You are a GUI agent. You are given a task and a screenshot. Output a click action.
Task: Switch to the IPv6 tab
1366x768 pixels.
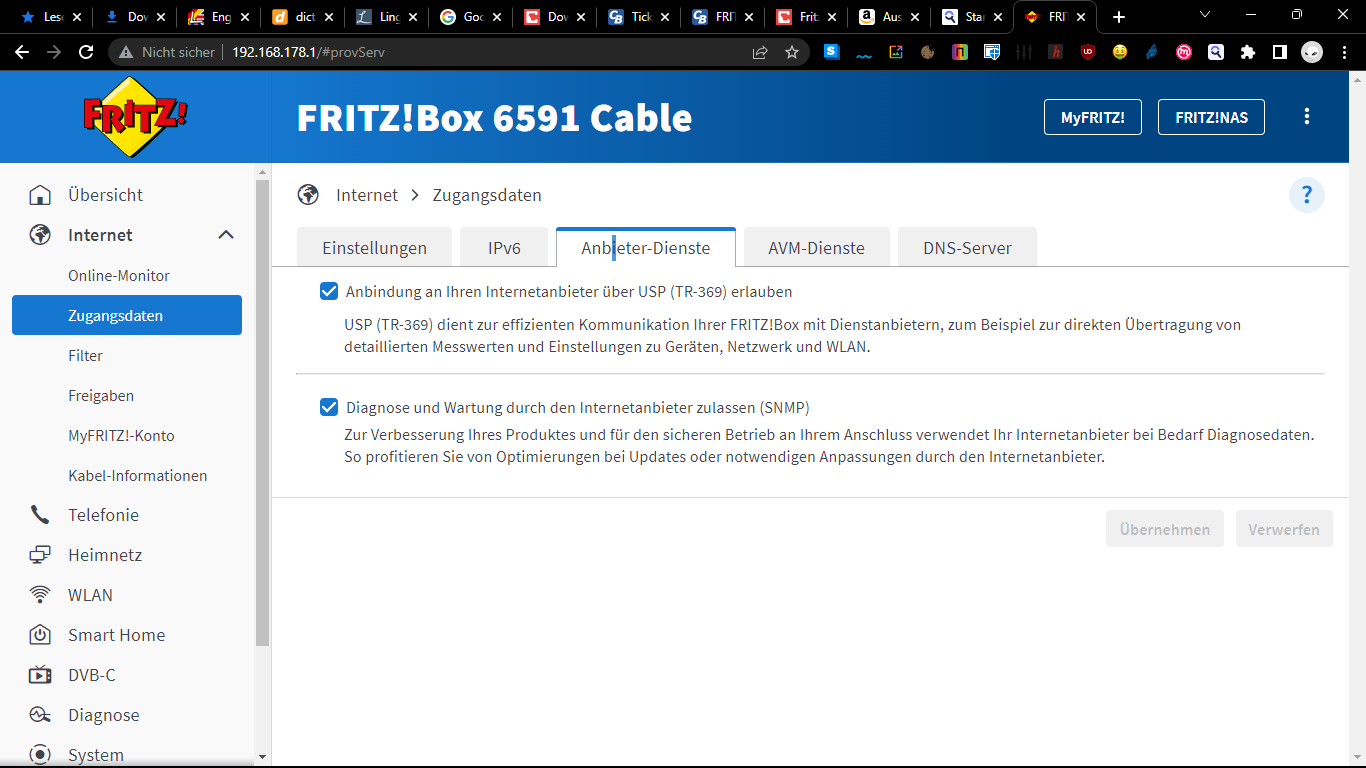pos(504,248)
